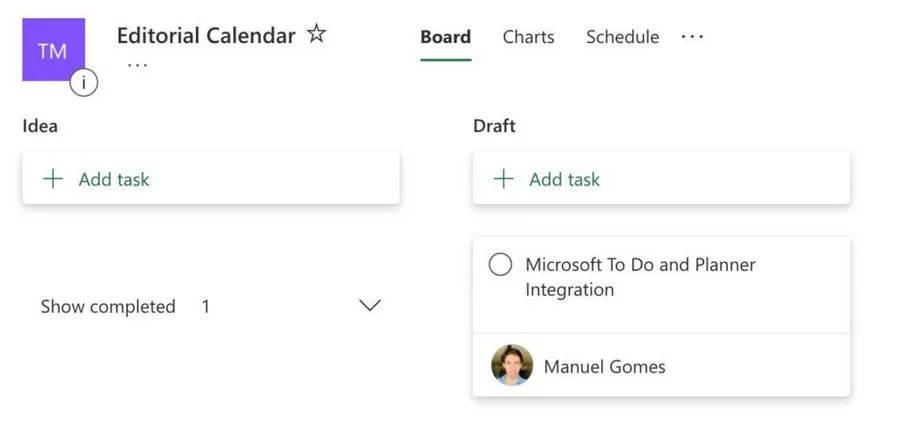Open the plan info icon on TM logo
The width and height of the screenshot is (900, 433).
coord(83,84)
